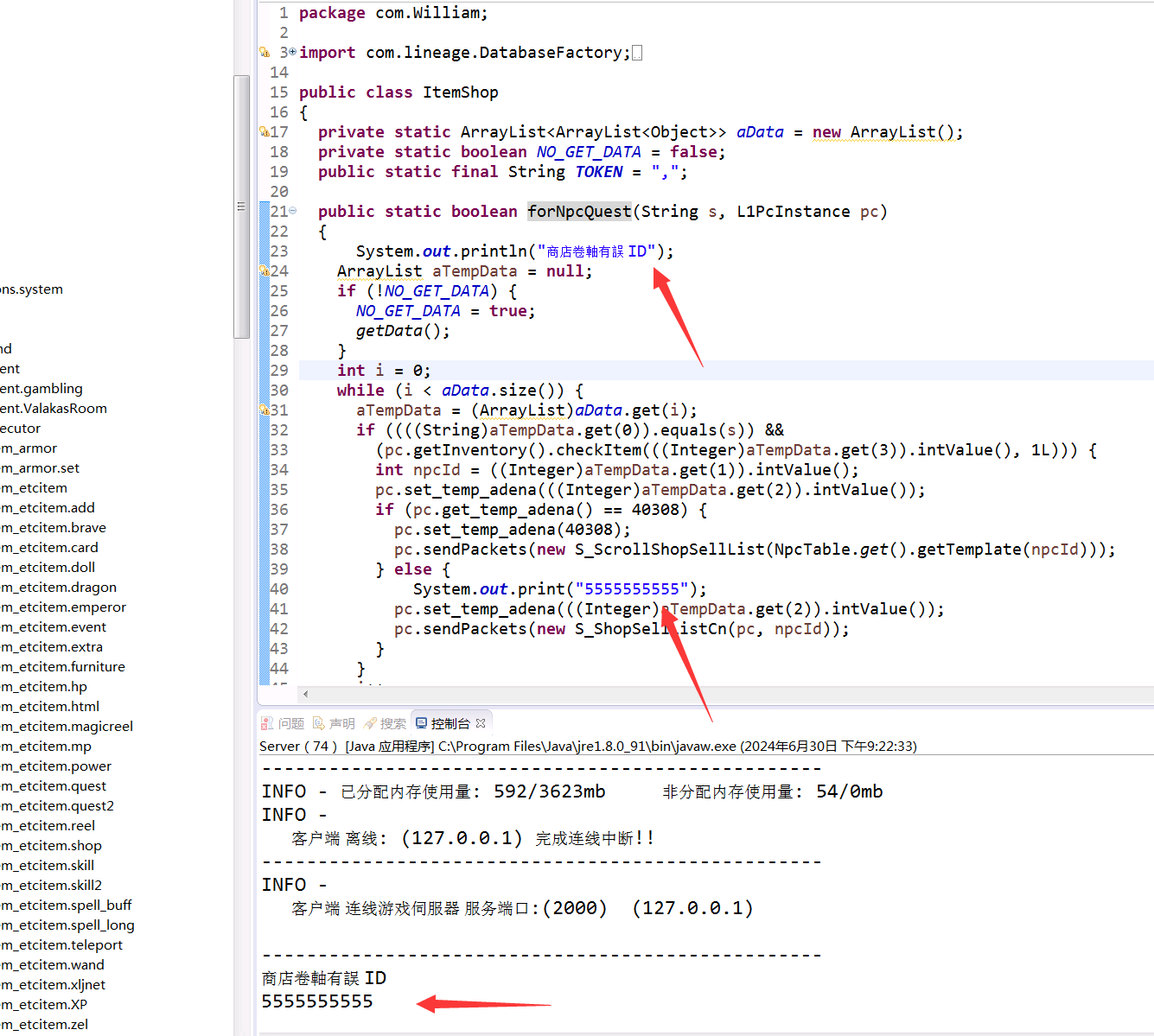Image resolution: width=1154 pixels, height=1036 pixels.
Task: Select m_etcitem.furniture package
Action: tap(63, 667)
